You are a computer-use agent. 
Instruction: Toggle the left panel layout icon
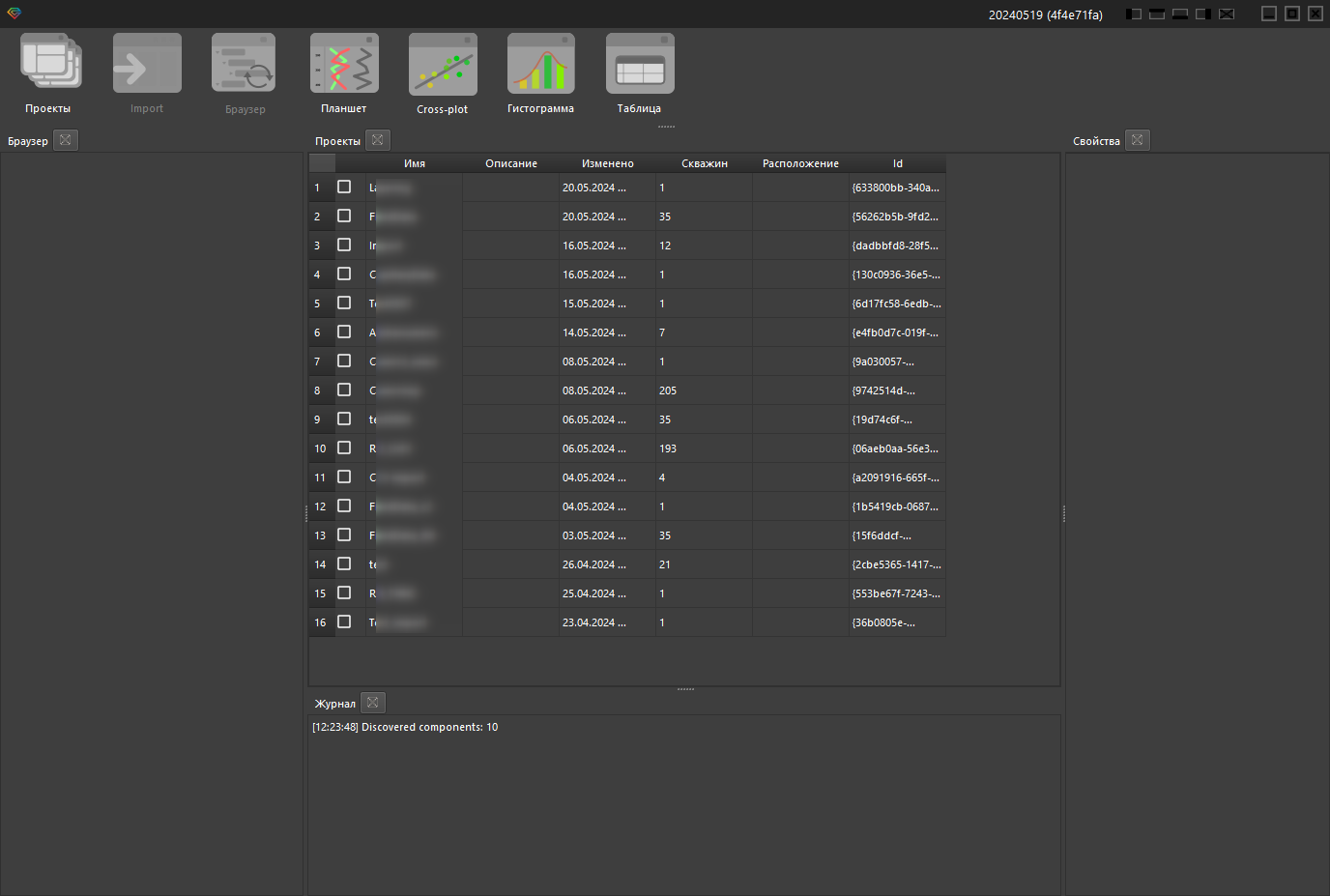[1134, 14]
